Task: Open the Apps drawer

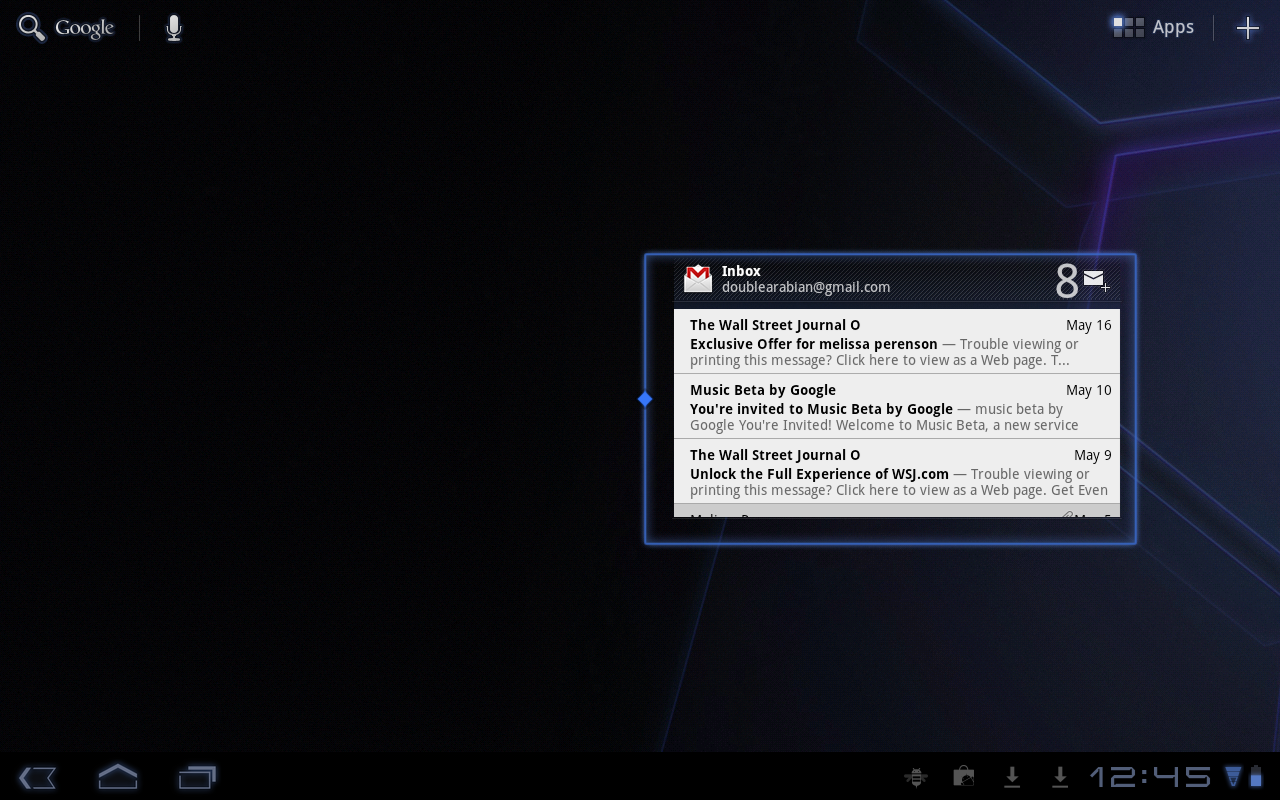Action: coord(1154,28)
